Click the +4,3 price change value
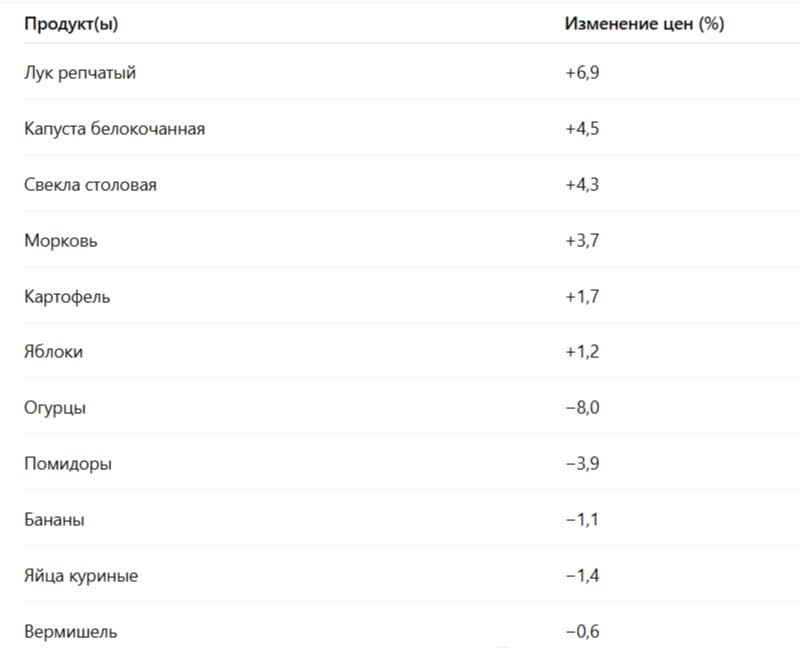The image size is (800, 648). [582, 184]
